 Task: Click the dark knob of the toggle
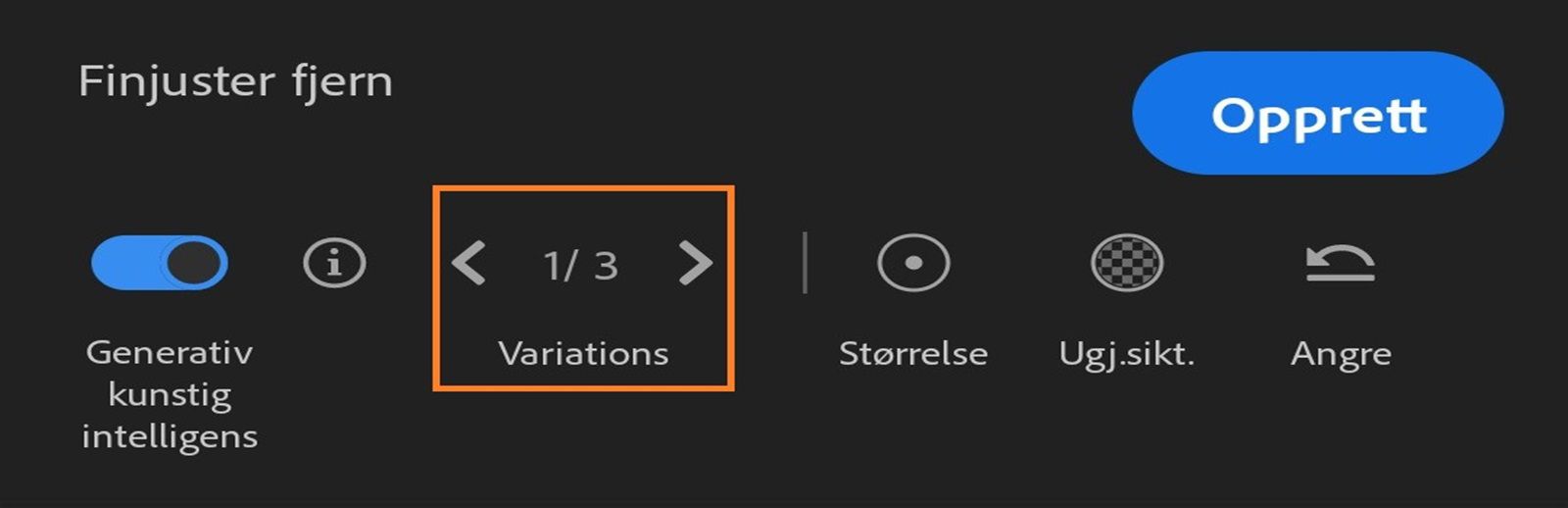[x=193, y=263]
